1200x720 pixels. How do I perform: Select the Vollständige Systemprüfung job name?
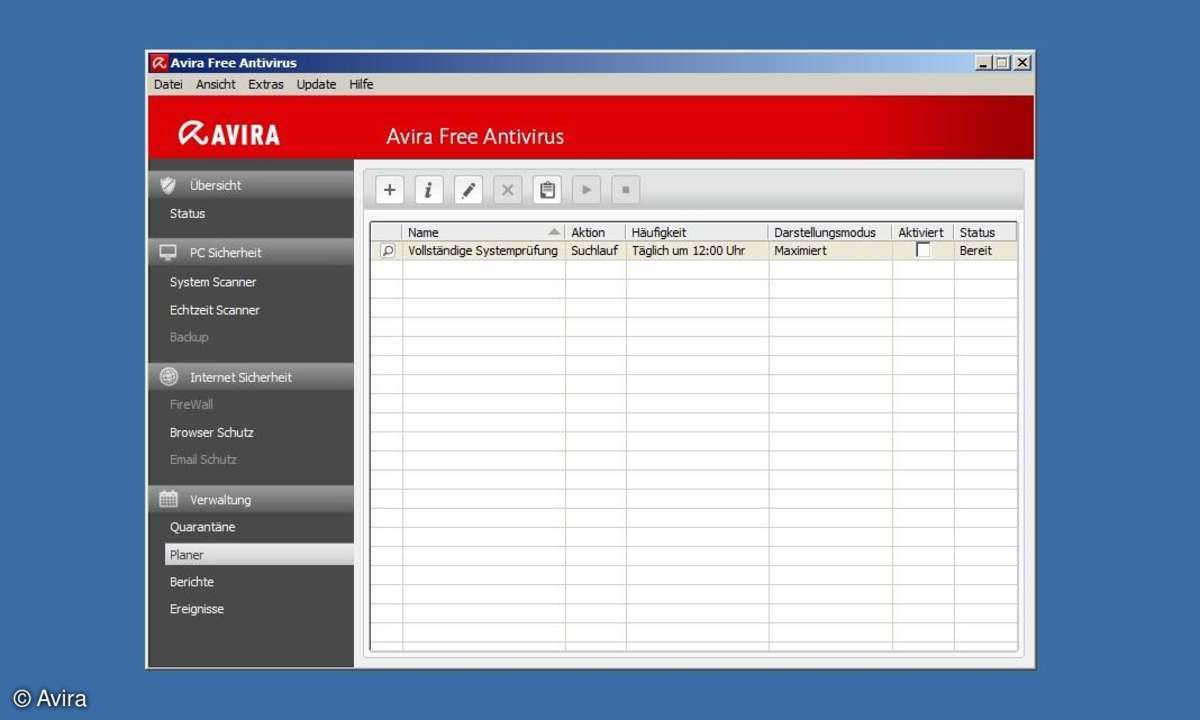click(483, 251)
